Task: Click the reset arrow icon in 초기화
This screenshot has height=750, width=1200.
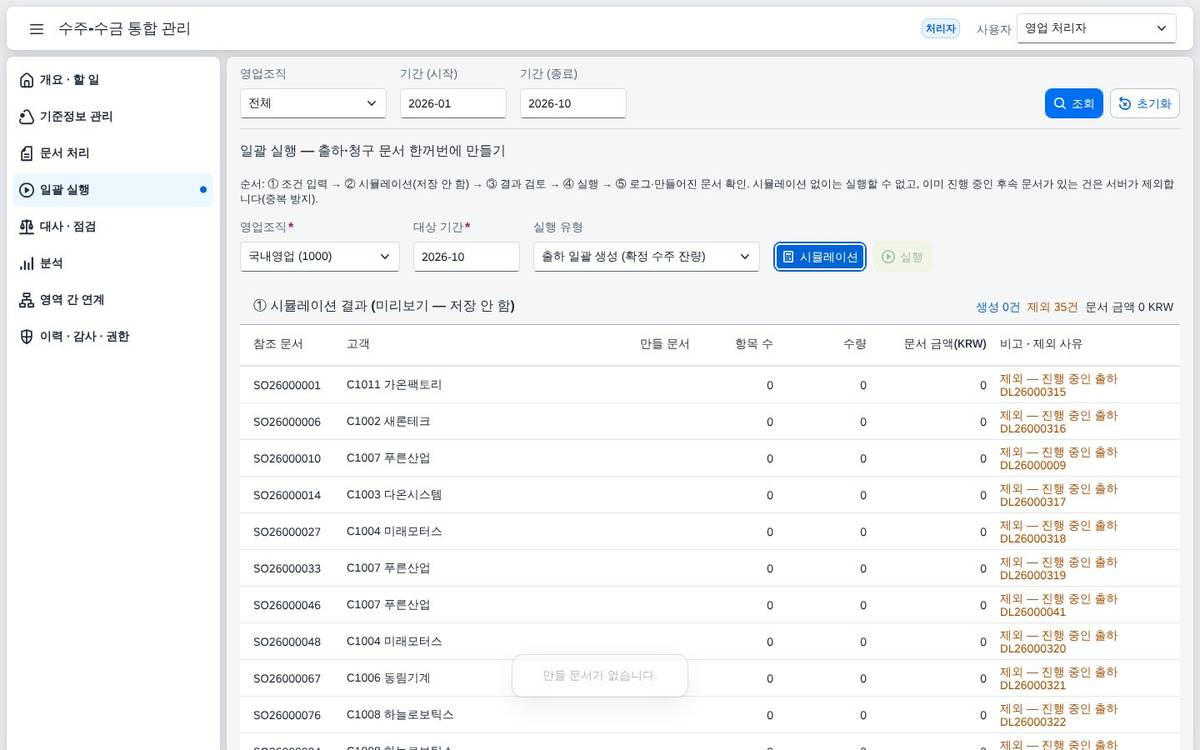Action: tap(1125, 104)
